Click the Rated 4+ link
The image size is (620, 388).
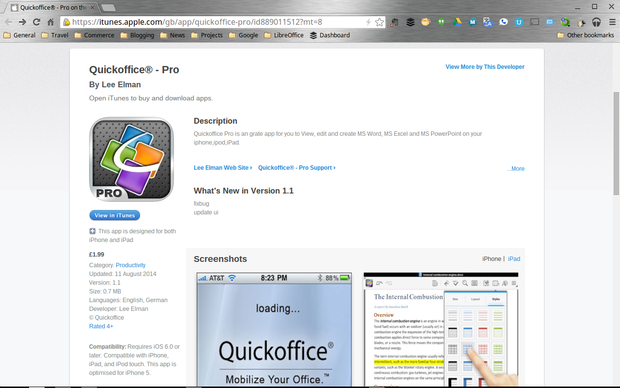coord(101,326)
